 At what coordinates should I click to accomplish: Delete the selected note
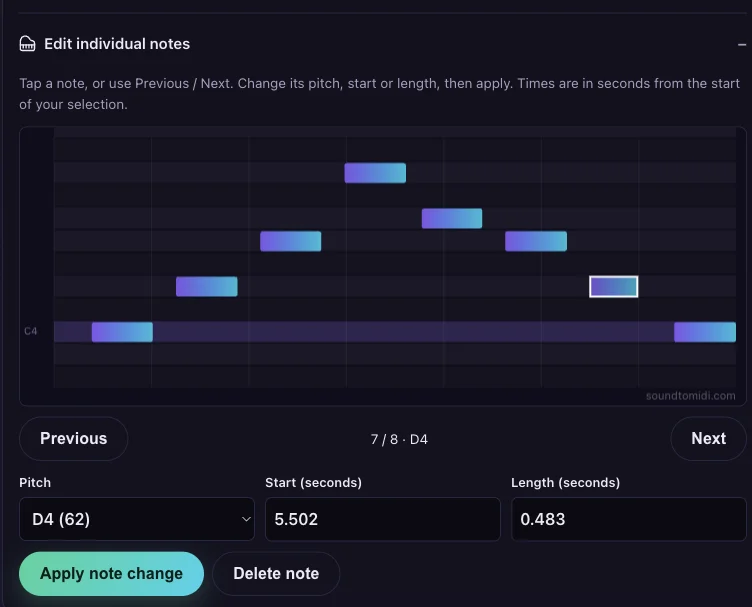[276, 574]
